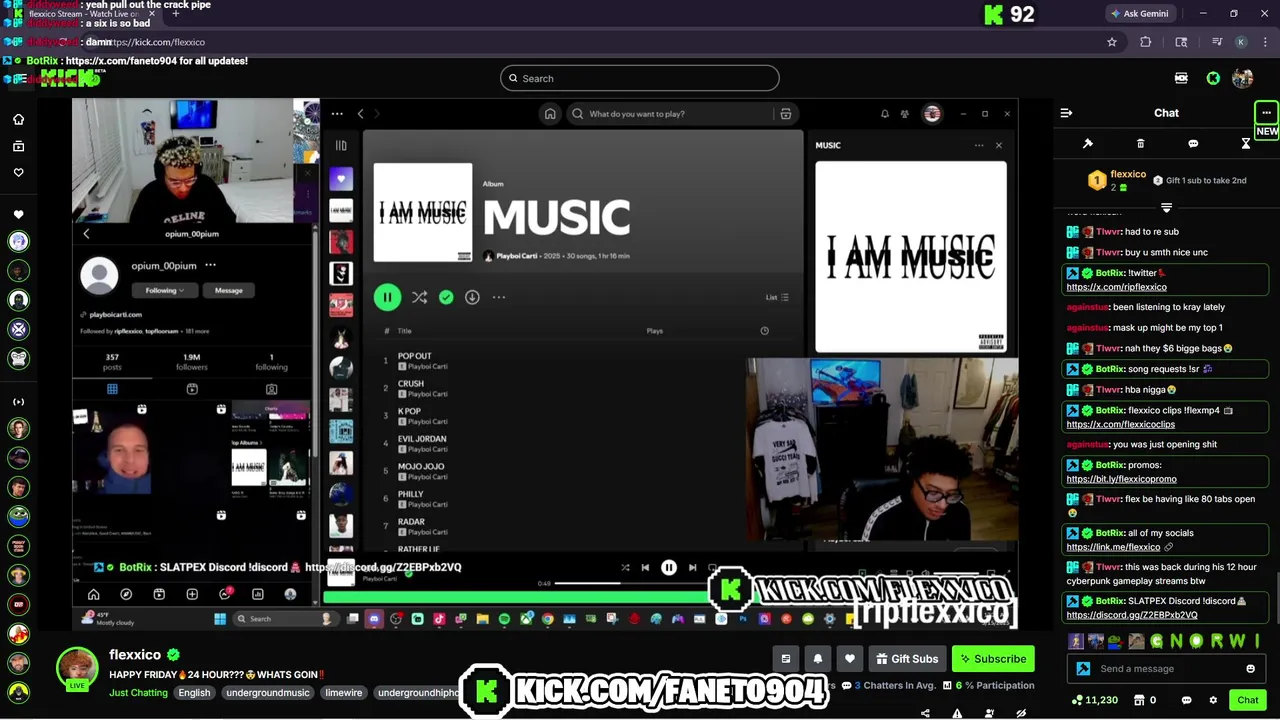This screenshot has height=720, width=1280.
Task: Switch to Instagram tagged tab
Action: (x=271, y=389)
